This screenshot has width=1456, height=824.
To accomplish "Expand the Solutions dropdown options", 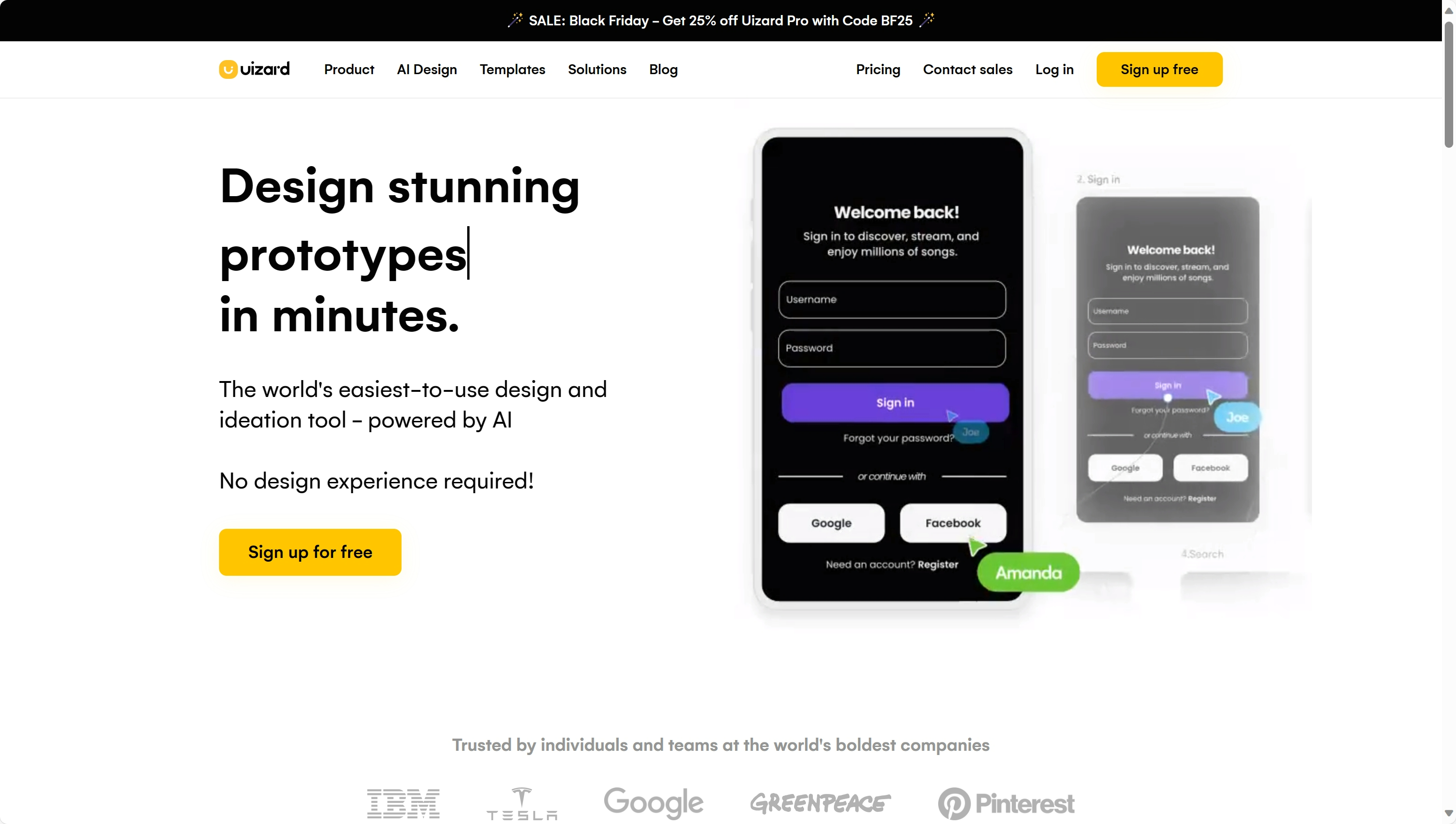I will click(597, 69).
